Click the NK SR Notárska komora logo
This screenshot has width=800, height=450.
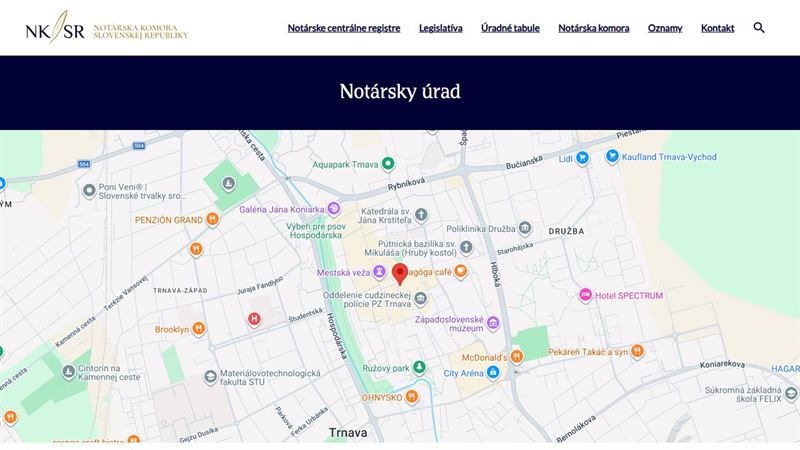coord(107,28)
